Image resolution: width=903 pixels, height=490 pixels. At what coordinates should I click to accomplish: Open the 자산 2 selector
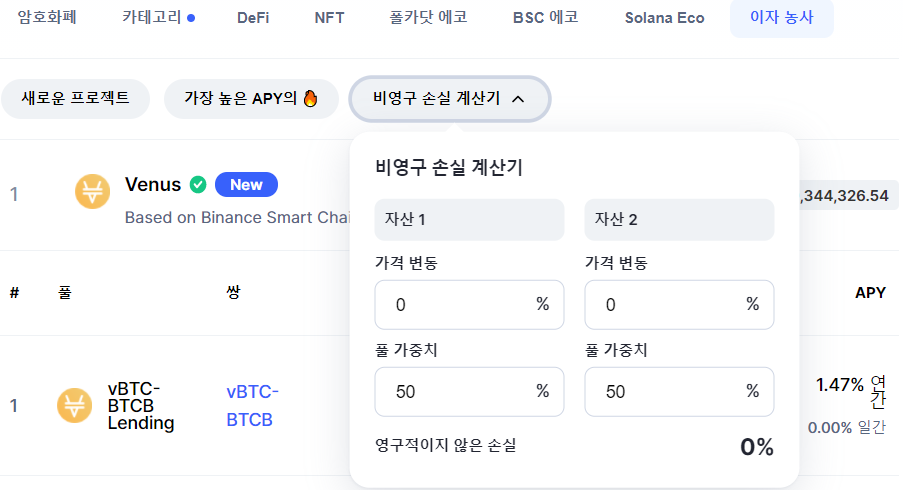point(679,219)
